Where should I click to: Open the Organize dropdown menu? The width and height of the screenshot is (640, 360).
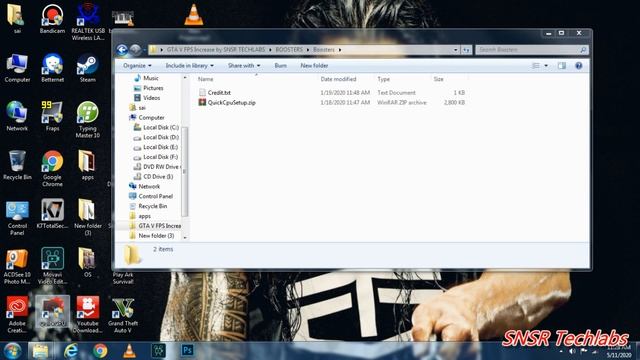[137, 66]
